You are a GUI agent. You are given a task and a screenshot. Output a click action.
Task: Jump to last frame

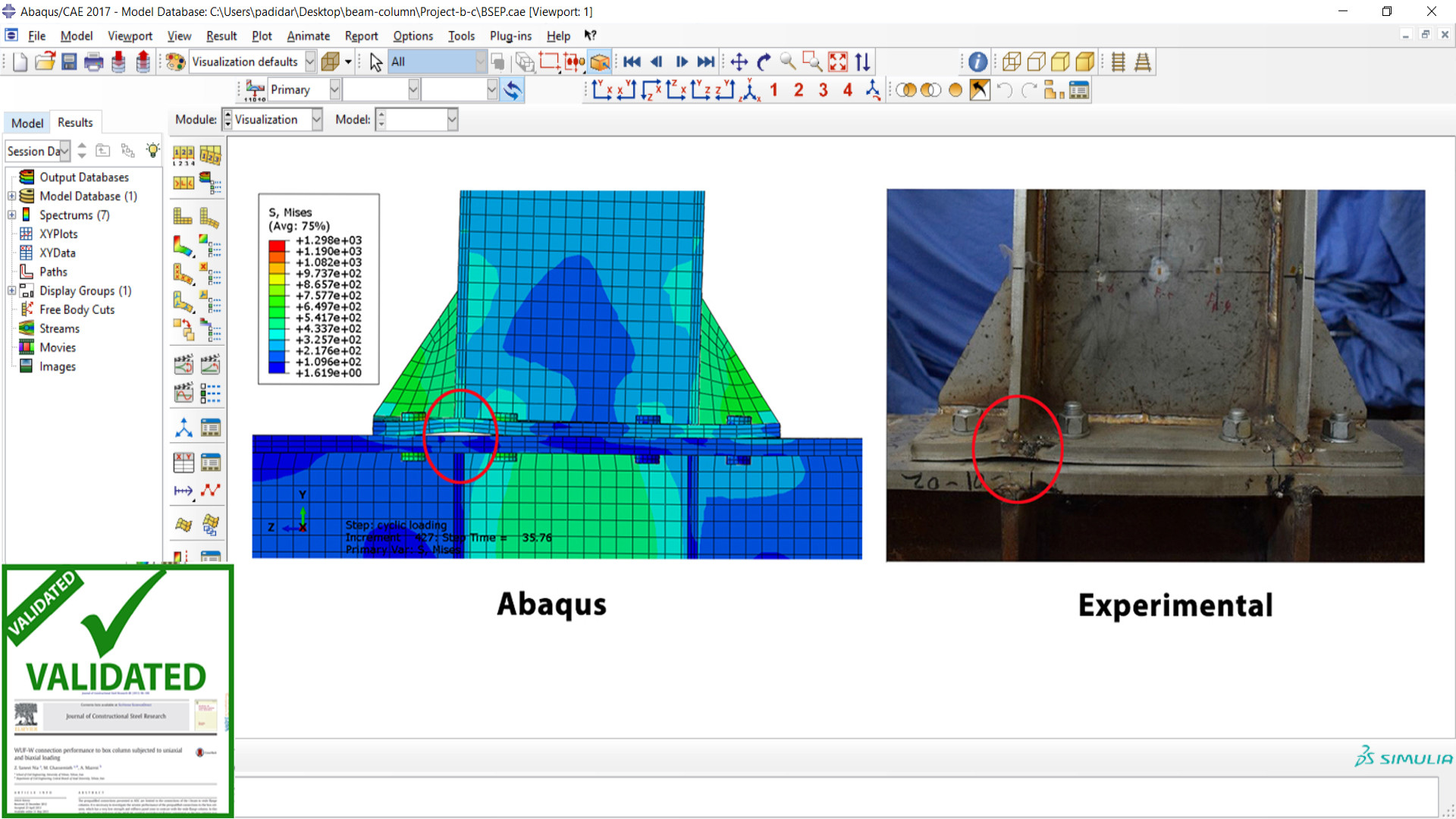tap(706, 62)
